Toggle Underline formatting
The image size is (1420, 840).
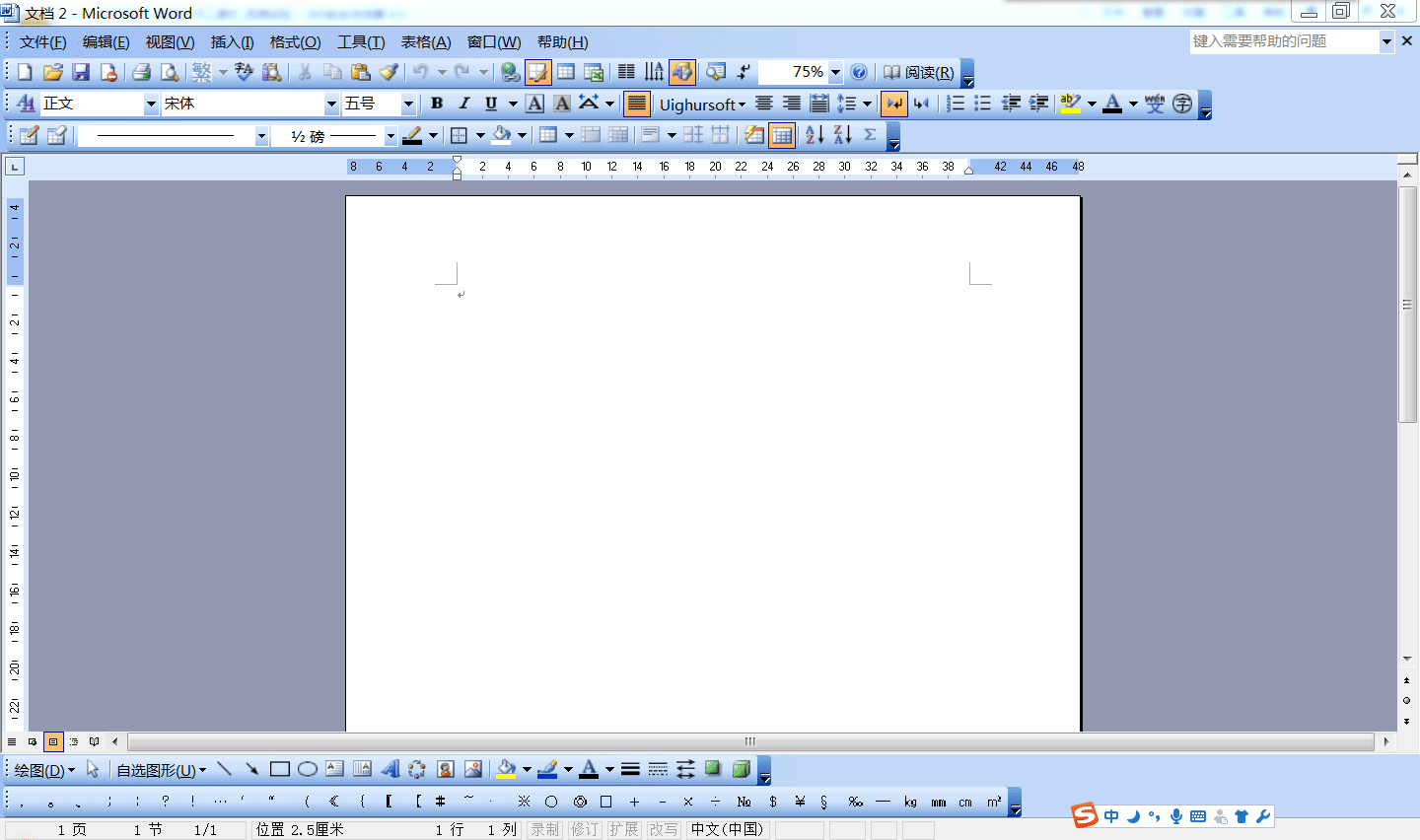tap(491, 104)
